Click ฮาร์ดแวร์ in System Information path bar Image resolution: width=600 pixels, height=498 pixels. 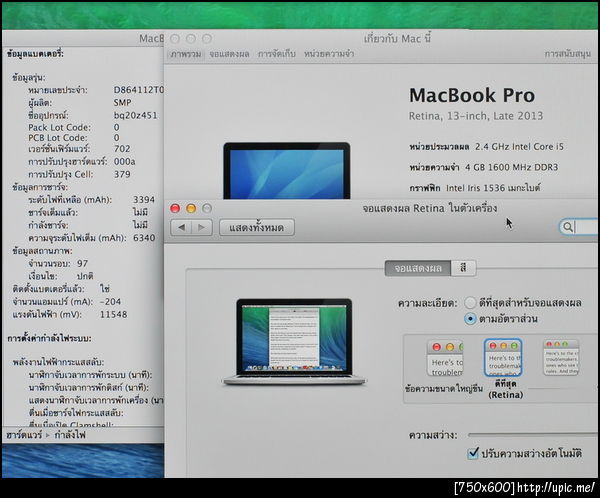(x=24, y=435)
